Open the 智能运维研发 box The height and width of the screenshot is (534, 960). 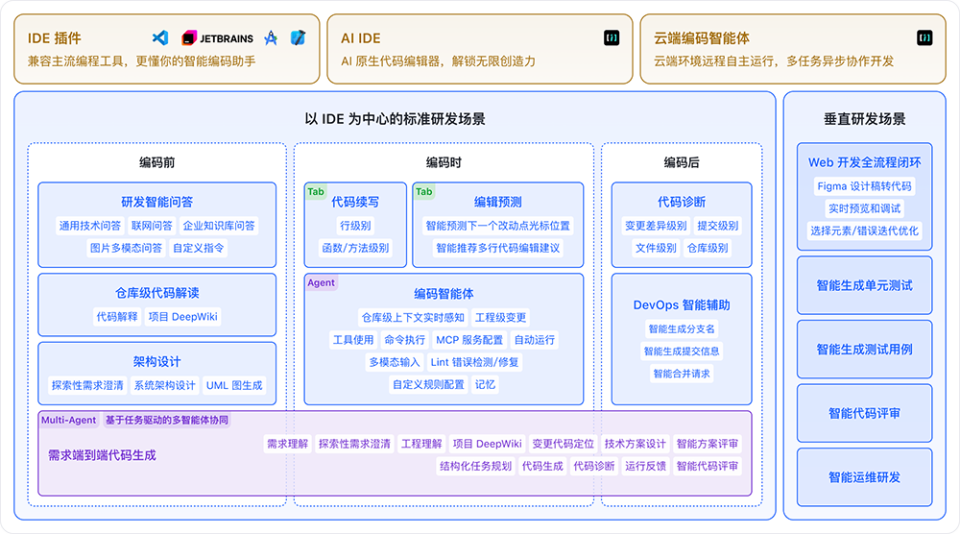[864, 477]
